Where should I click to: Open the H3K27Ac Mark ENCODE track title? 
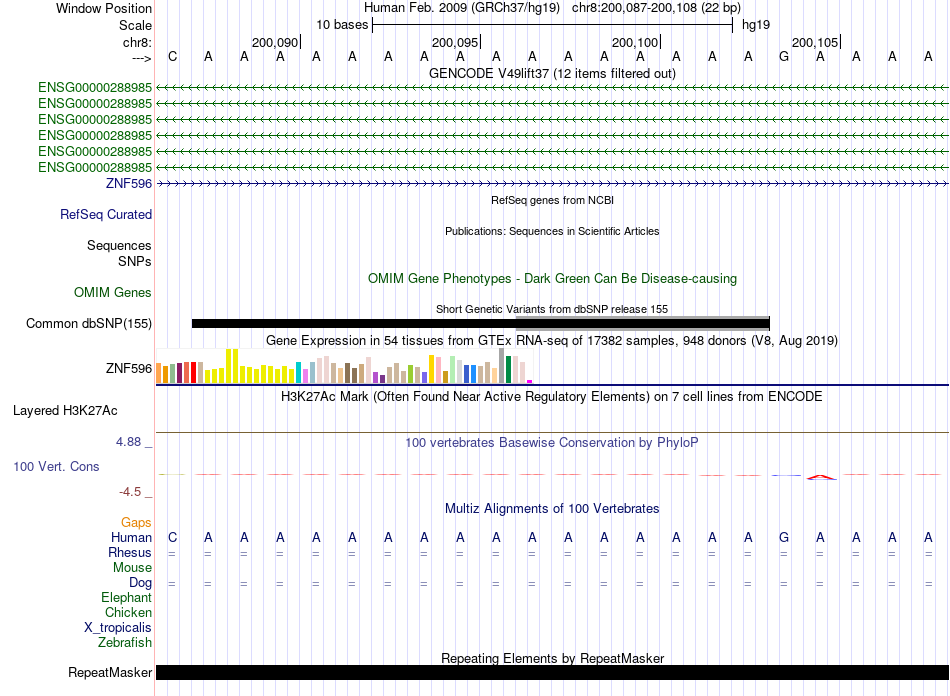pos(552,397)
